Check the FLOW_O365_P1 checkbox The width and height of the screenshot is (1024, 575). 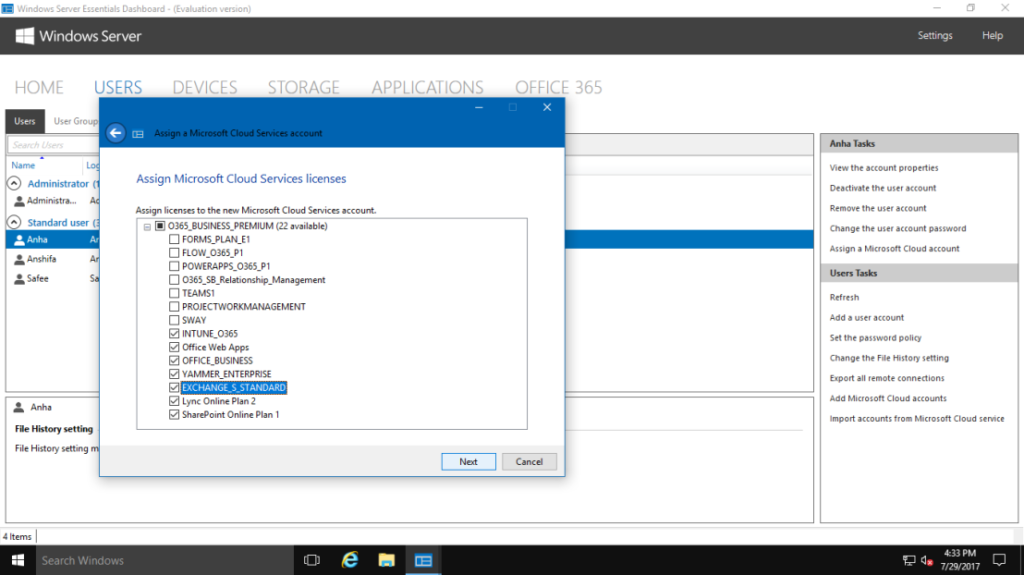tap(174, 253)
